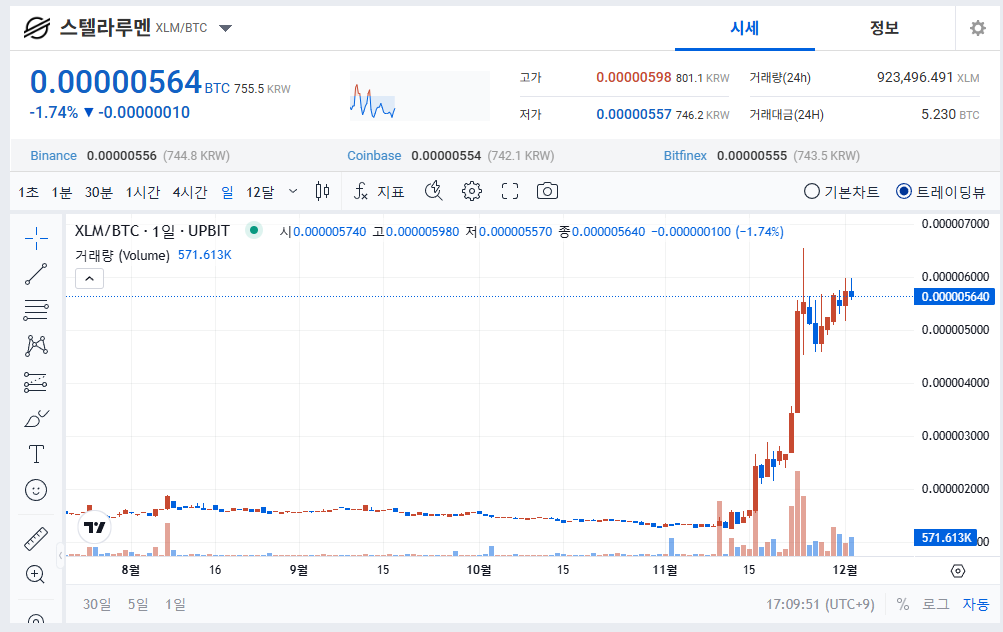Take a chart snapshot with camera icon

pos(548,191)
